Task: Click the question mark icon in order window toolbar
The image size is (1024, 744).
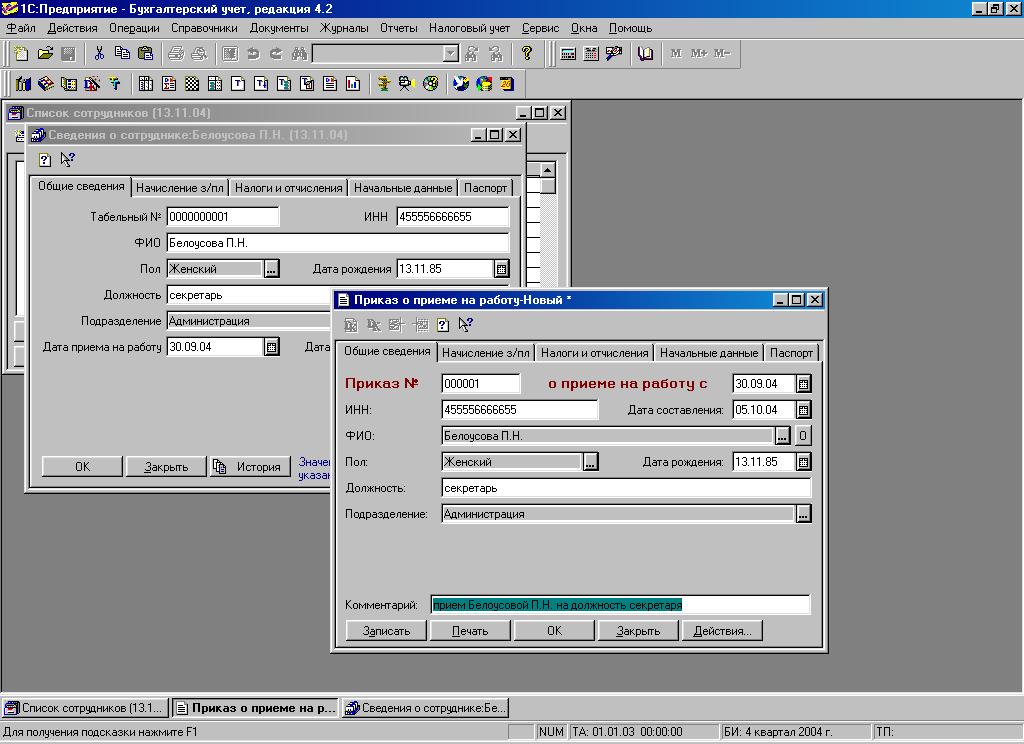Action: pos(443,325)
